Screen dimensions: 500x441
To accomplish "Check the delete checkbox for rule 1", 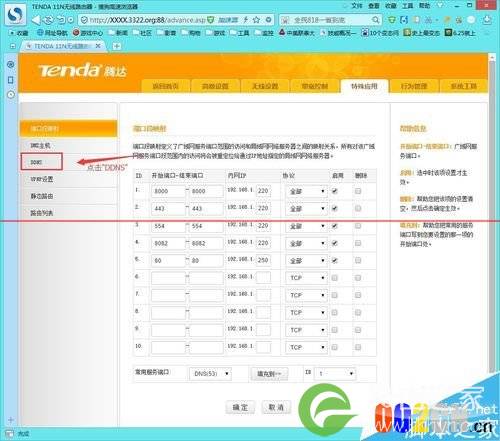I will (x=358, y=191).
